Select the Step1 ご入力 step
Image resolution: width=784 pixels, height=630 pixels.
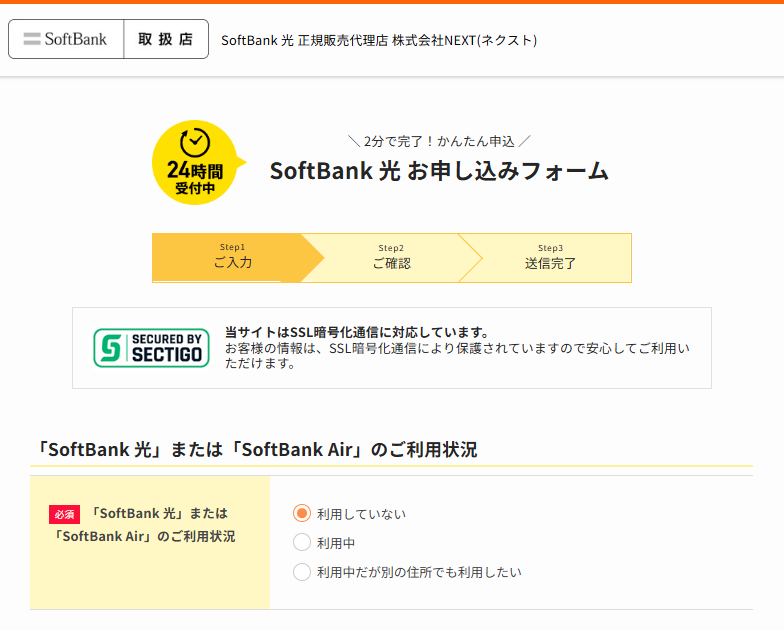(232, 258)
